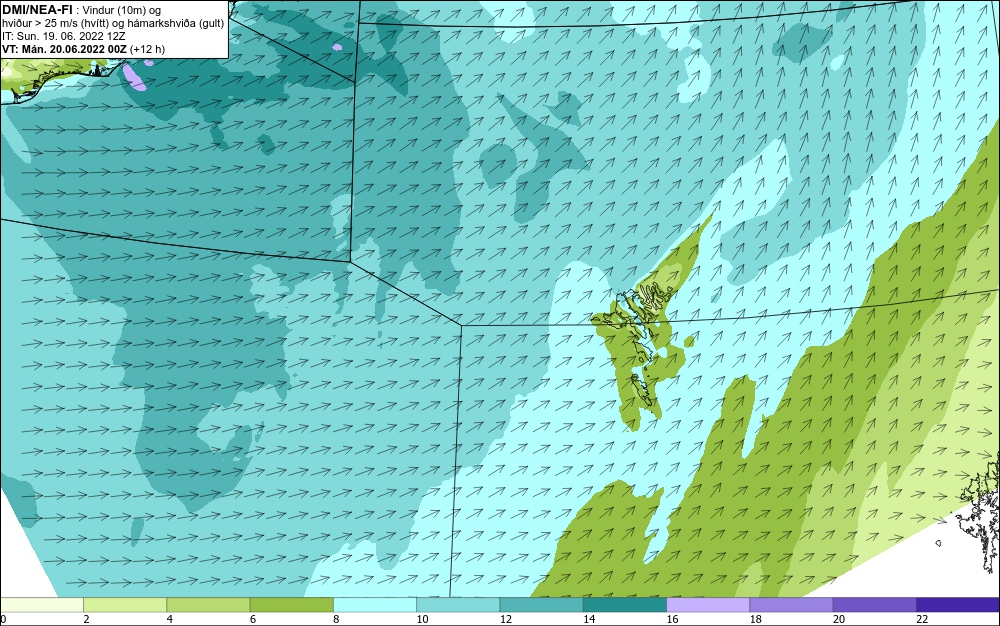
Task: Click the 2–4 m/s light green legend swatch
Action: pyautogui.click(x=125, y=605)
